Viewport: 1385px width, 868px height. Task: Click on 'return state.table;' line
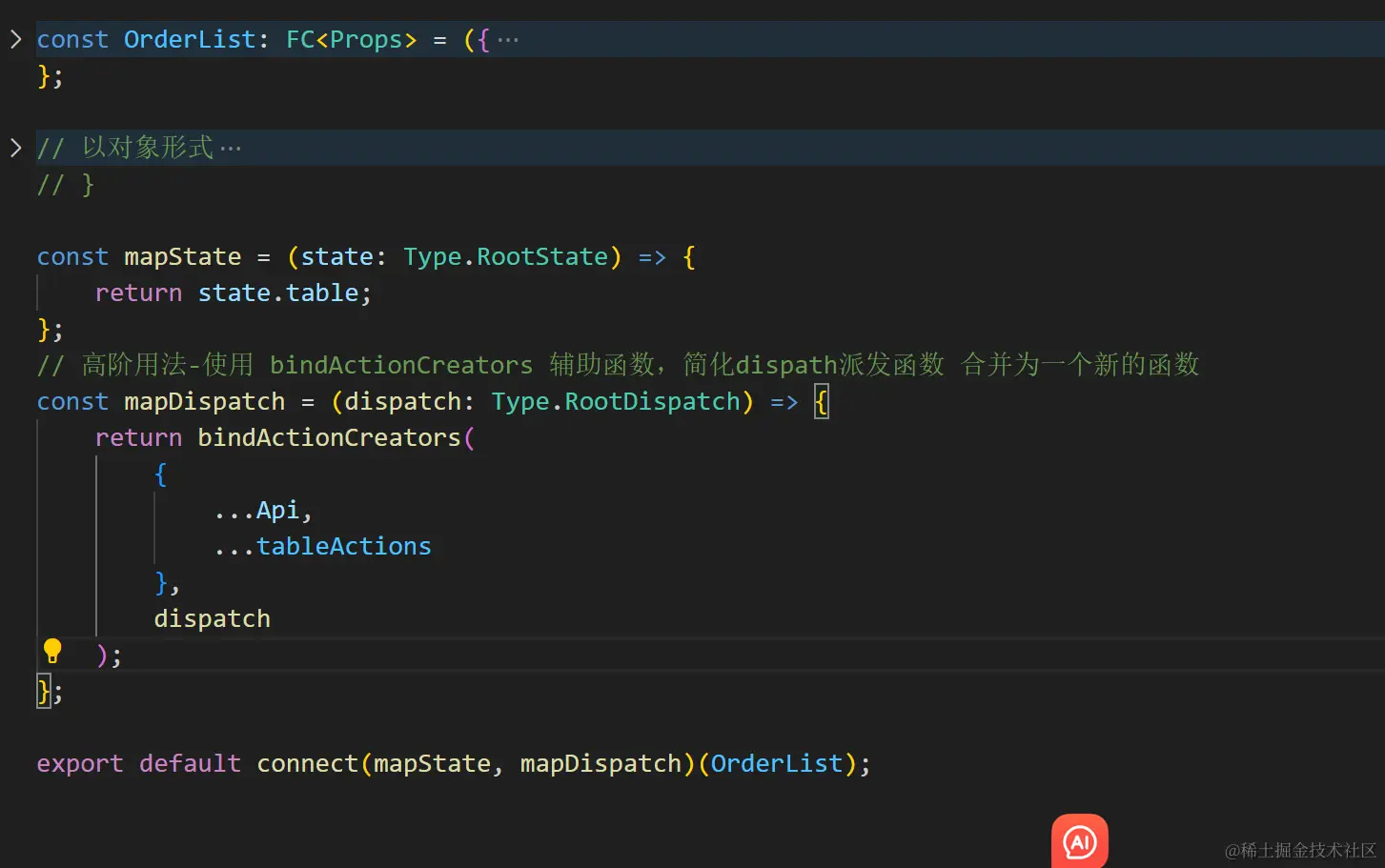234,293
